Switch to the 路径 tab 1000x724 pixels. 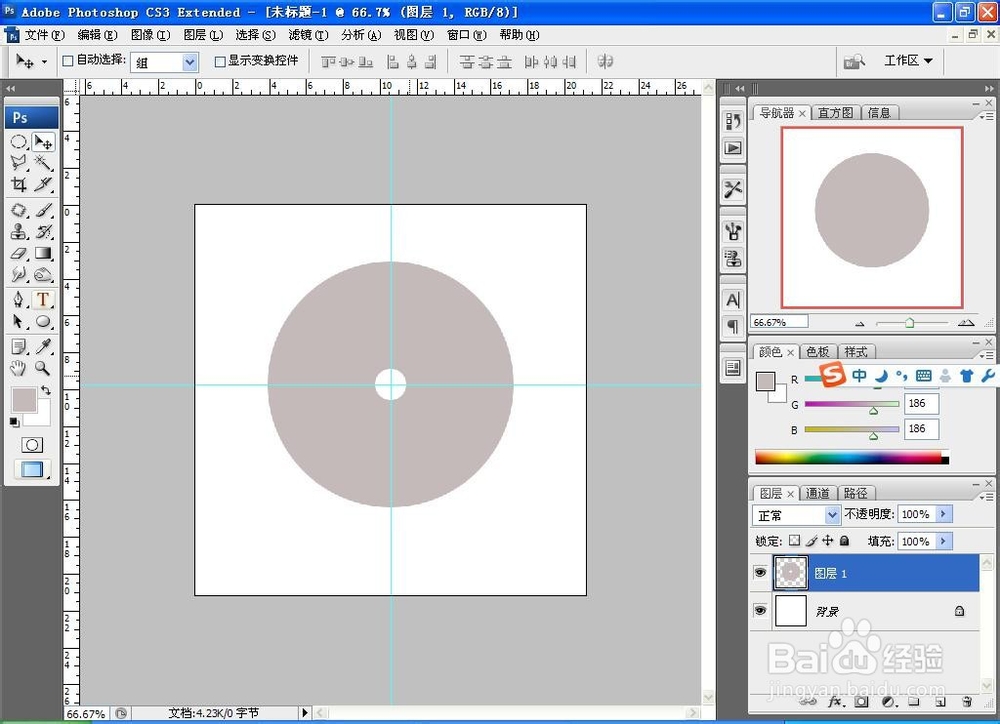pyautogui.click(x=855, y=493)
